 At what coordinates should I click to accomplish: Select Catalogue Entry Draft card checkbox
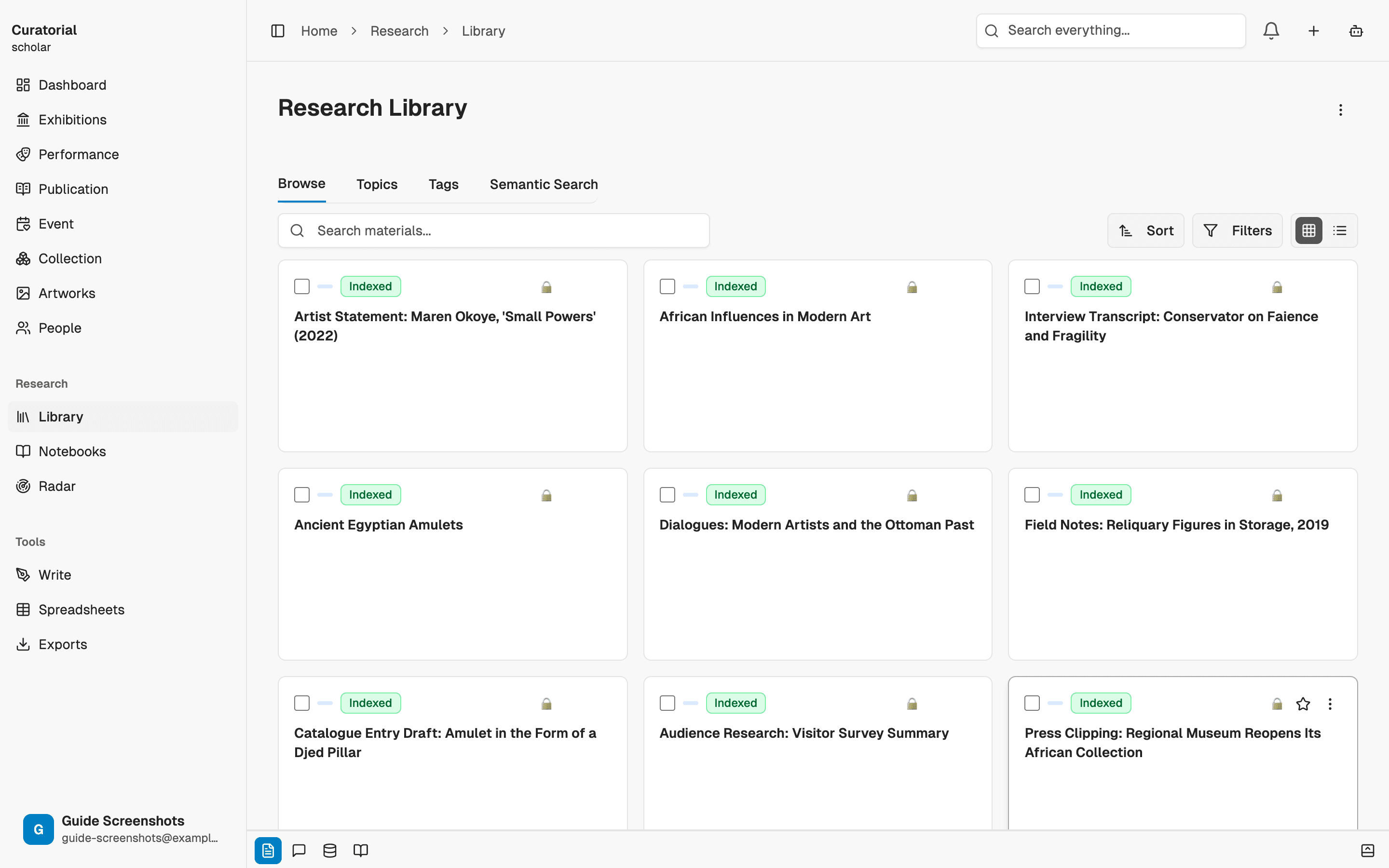coord(302,703)
